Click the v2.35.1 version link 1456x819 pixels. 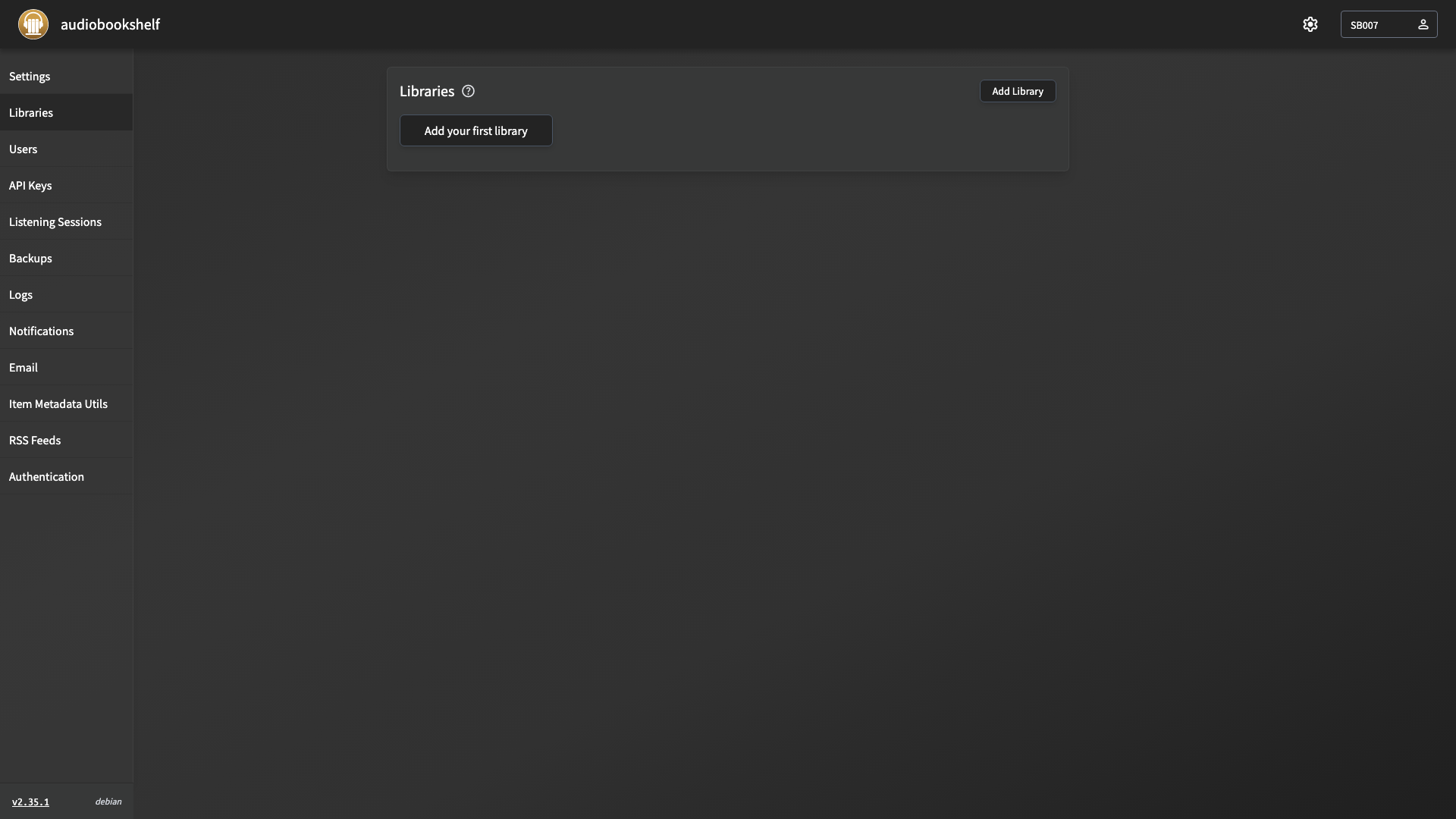(x=30, y=802)
